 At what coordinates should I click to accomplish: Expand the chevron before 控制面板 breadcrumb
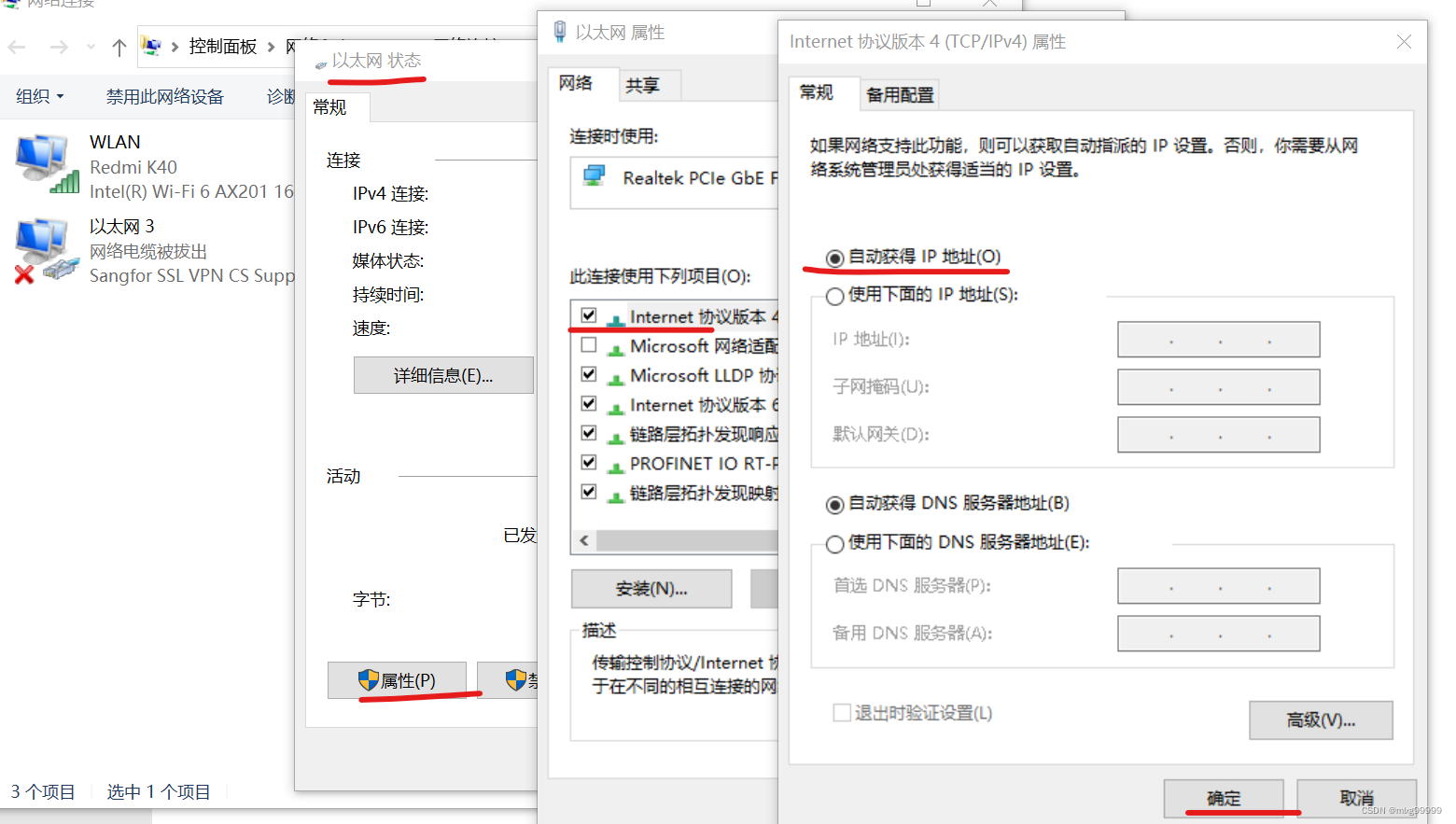coord(175,47)
